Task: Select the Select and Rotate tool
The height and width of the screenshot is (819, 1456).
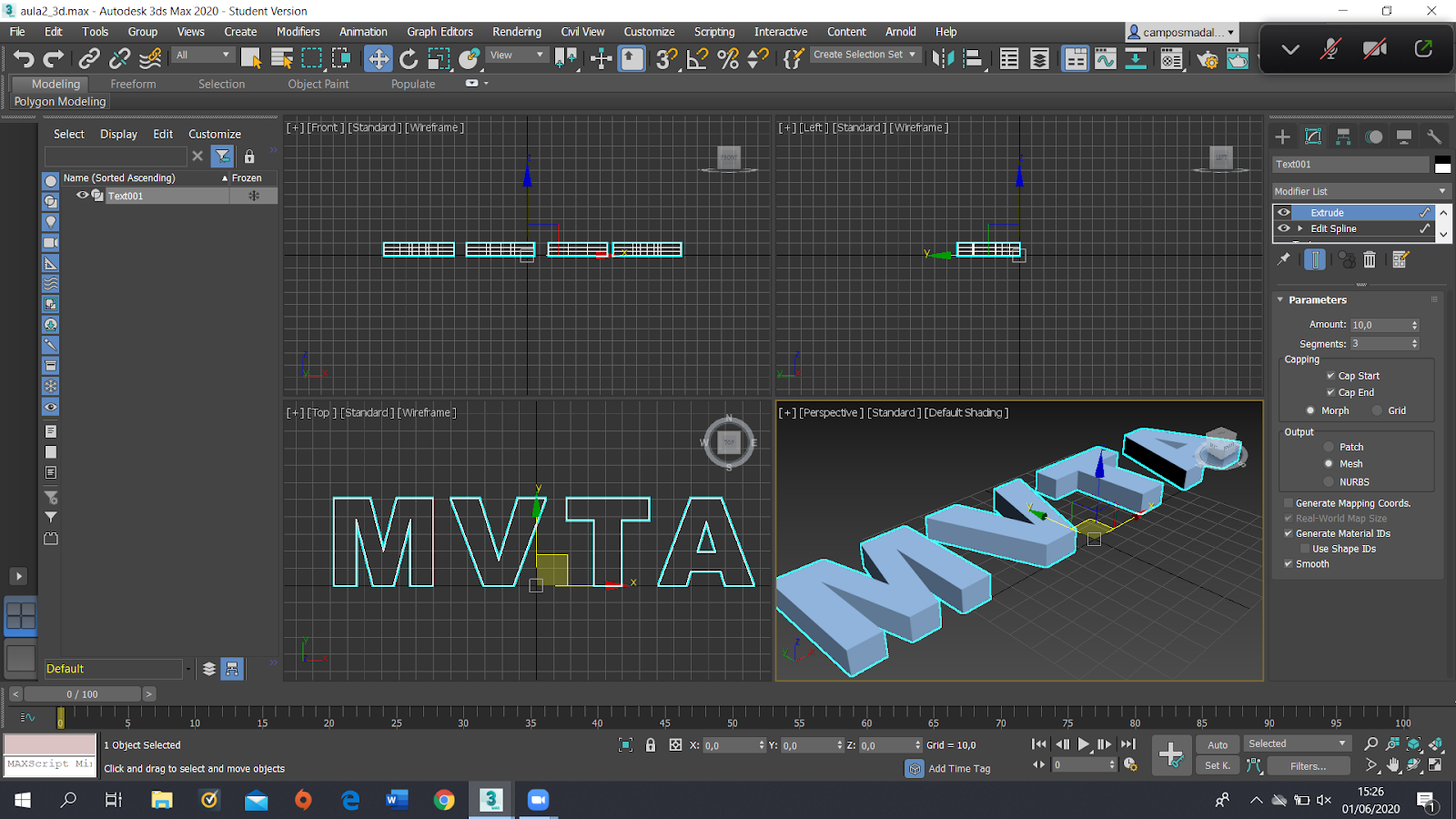Action: (x=408, y=58)
